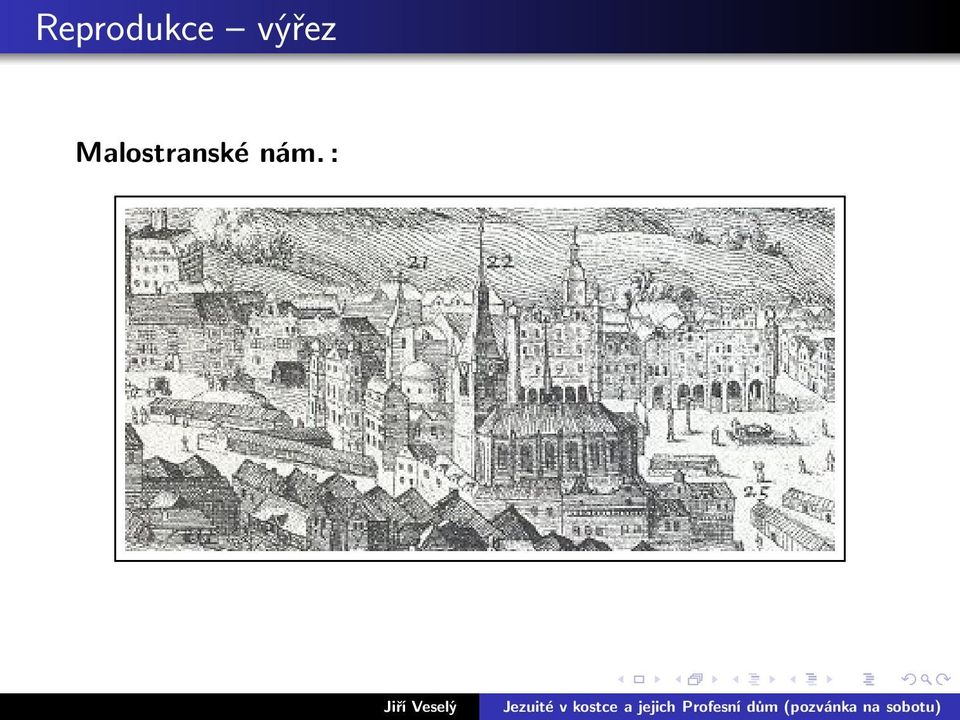Go to next slide arrow
Viewport: 960px width, 720px height.
[x=657, y=679]
